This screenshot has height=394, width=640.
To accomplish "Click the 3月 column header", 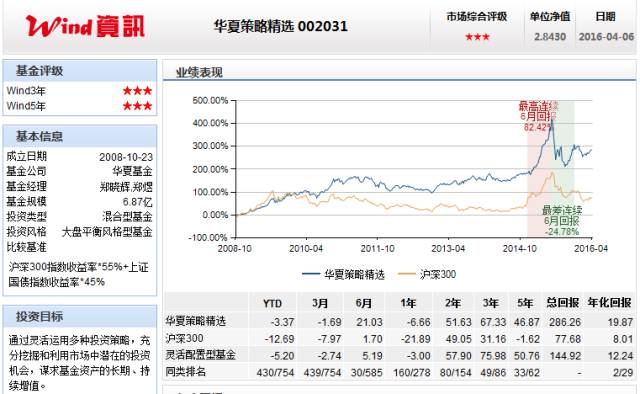I will [x=320, y=303].
